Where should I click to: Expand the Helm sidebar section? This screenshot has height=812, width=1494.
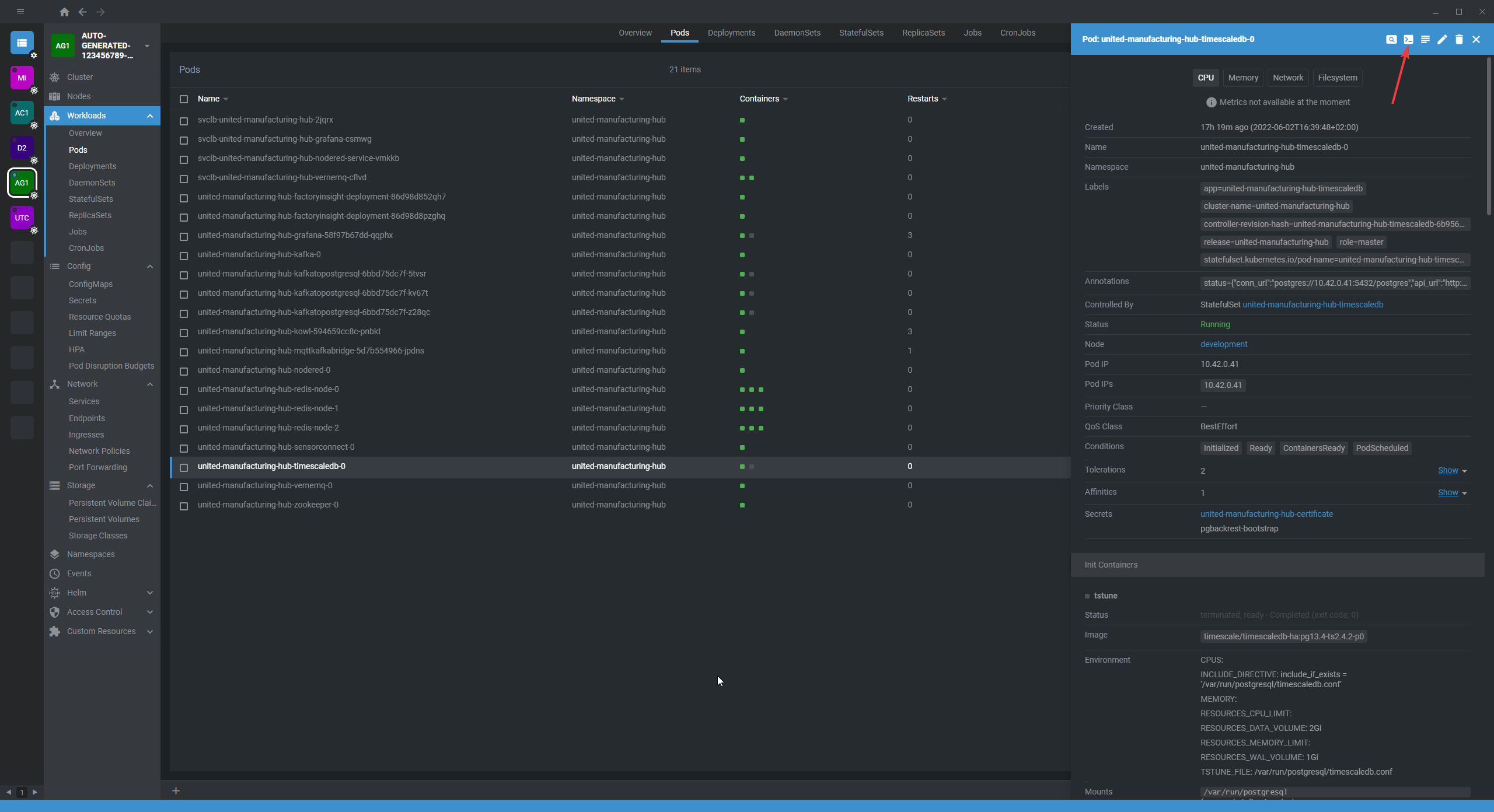[150, 593]
